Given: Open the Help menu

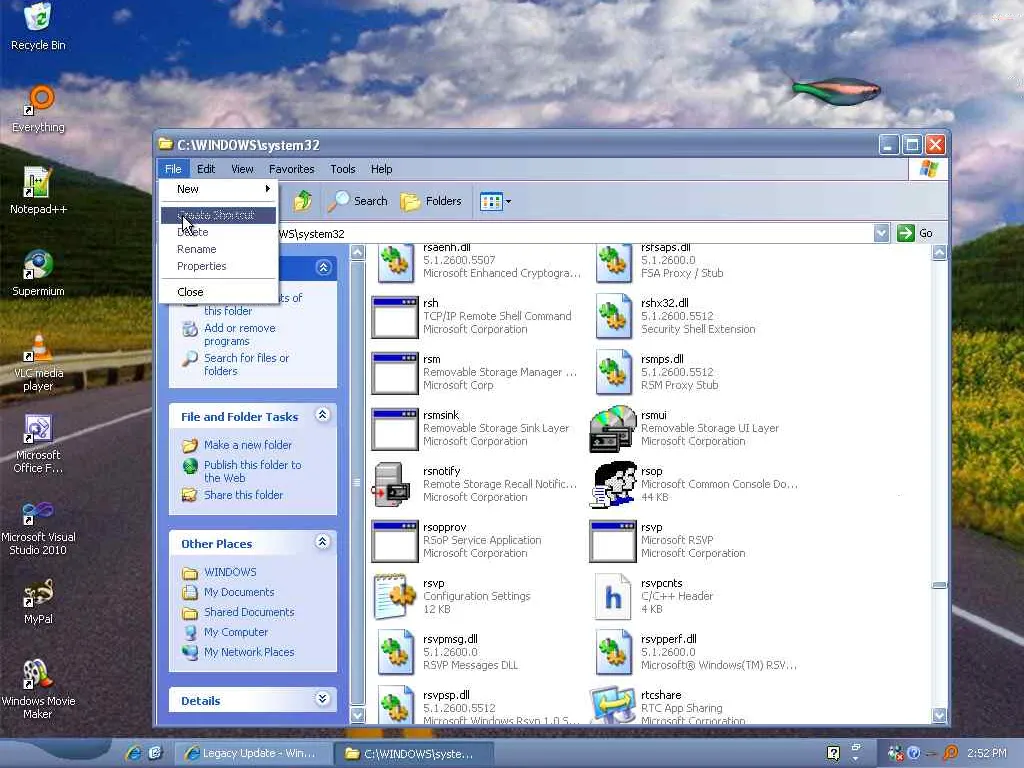Looking at the screenshot, I should pos(381,169).
